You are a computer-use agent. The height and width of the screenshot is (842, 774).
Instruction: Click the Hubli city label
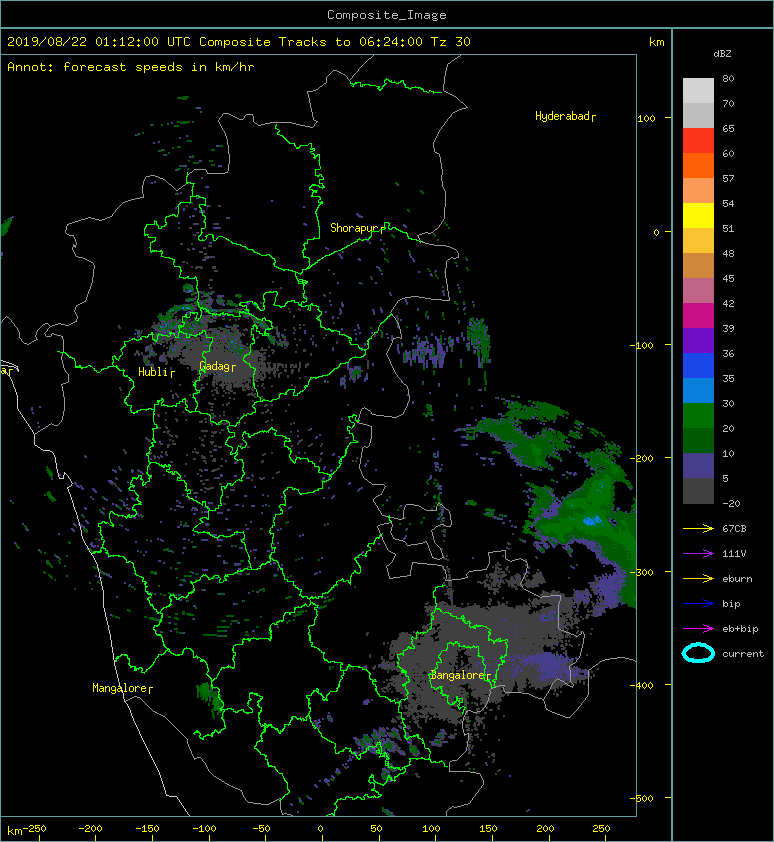(156, 372)
